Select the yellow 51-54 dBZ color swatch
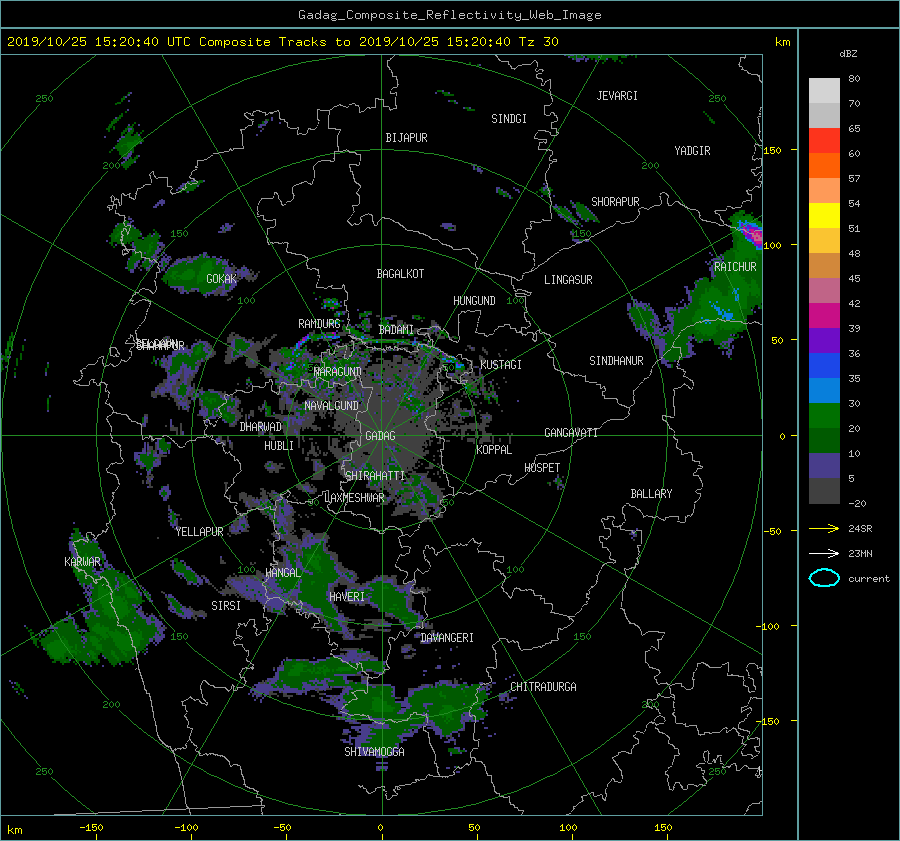The width and height of the screenshot is (900, 841). click(824, 215)
